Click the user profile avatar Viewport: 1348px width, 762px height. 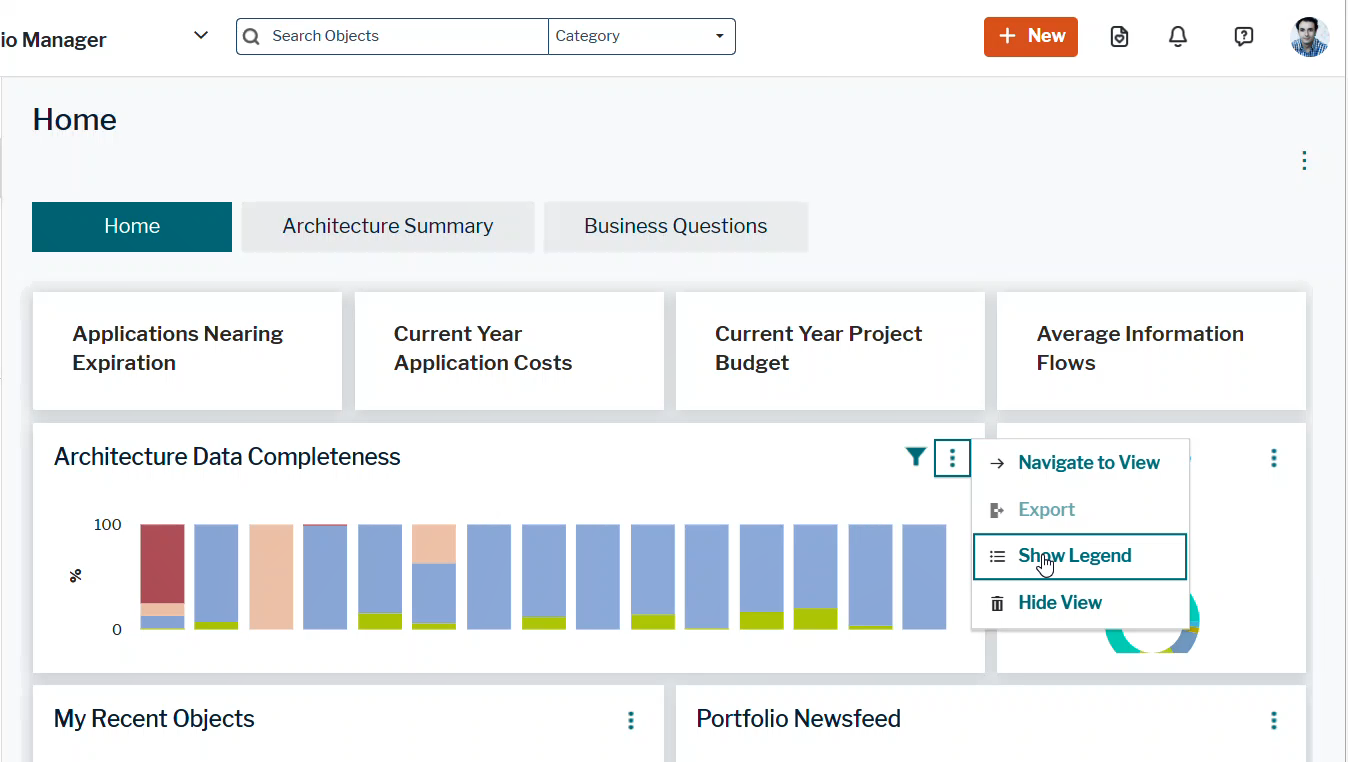(x=1309, y=37)
